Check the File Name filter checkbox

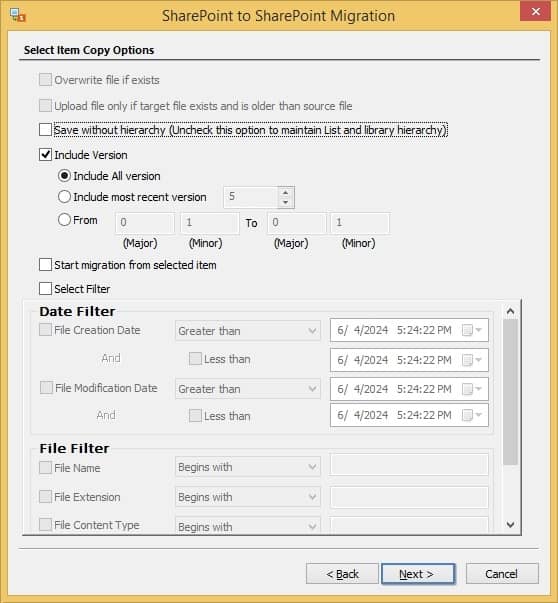pyautogui.click(x=45, y=468)
